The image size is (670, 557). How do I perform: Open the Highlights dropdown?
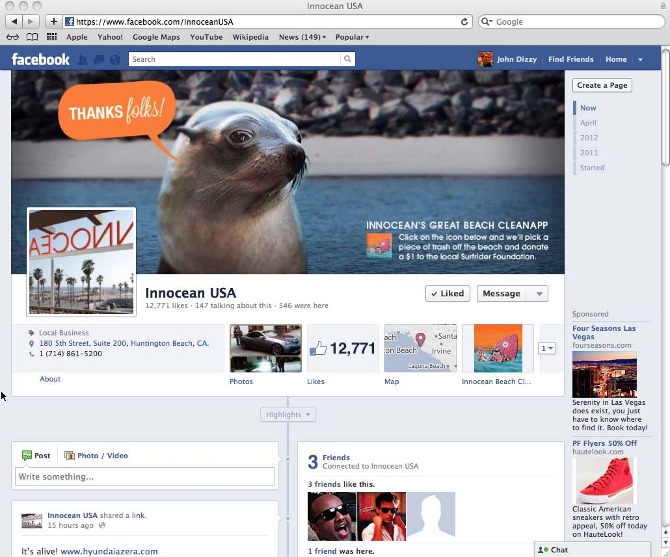[288, 414]
